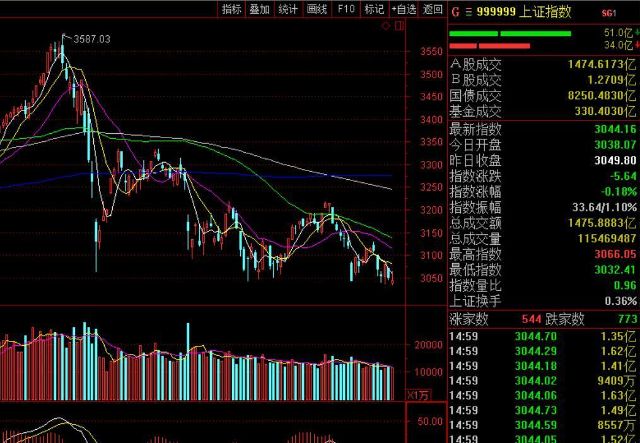The width and height of the screenshot is (640, 443).
Task: Click the SG1 label in the header
Action: 609,13
